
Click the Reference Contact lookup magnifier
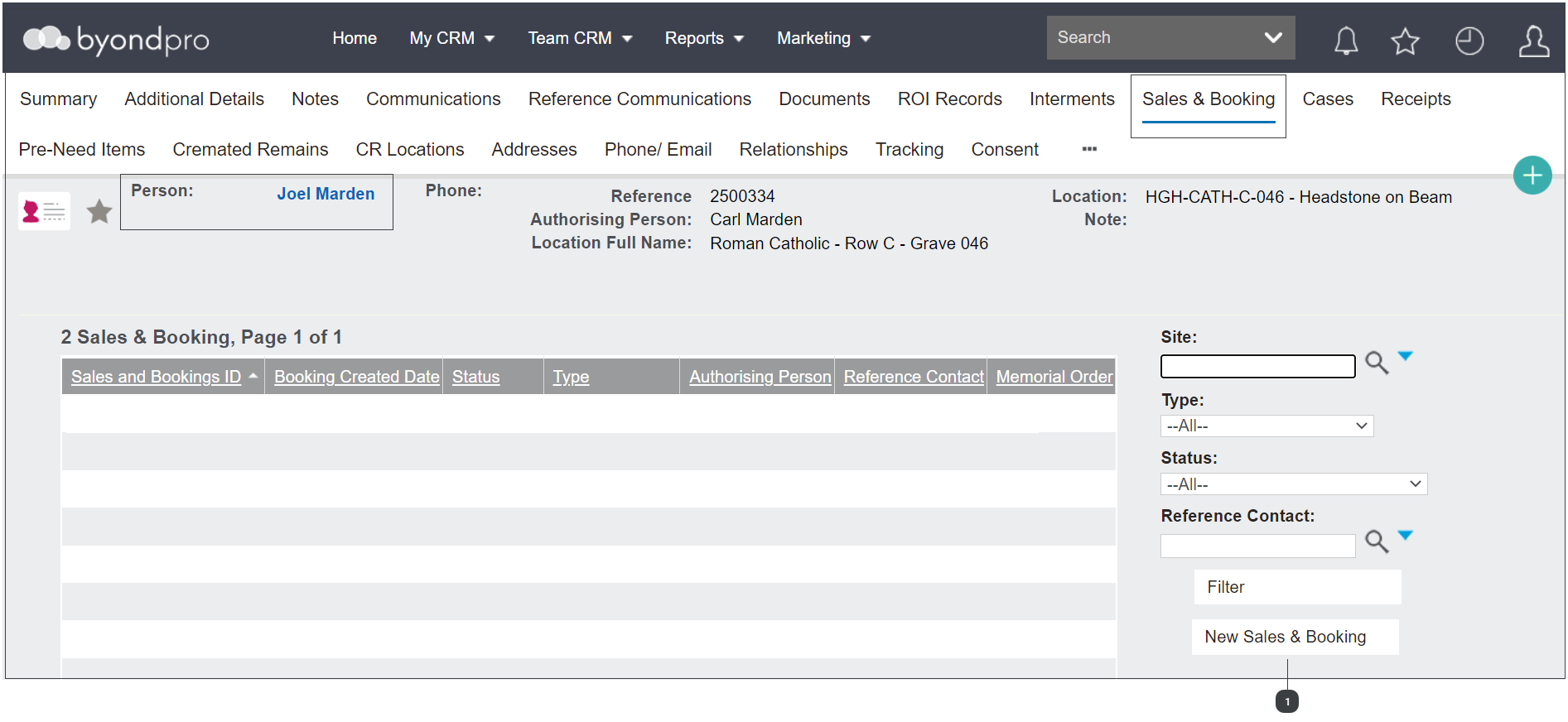(x=1377, y=541)
